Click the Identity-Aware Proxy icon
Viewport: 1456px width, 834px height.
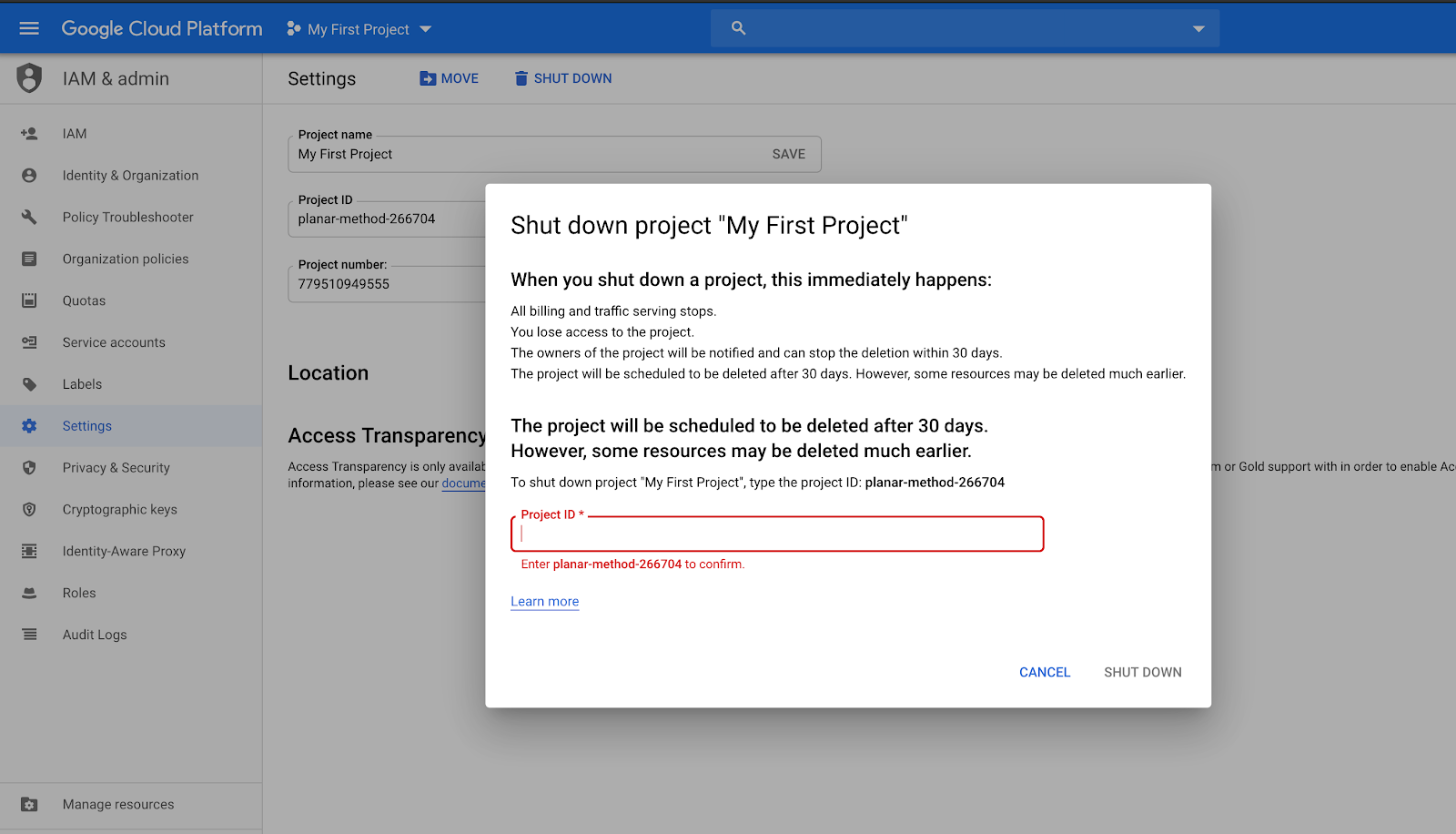click(x=29, y=551)
